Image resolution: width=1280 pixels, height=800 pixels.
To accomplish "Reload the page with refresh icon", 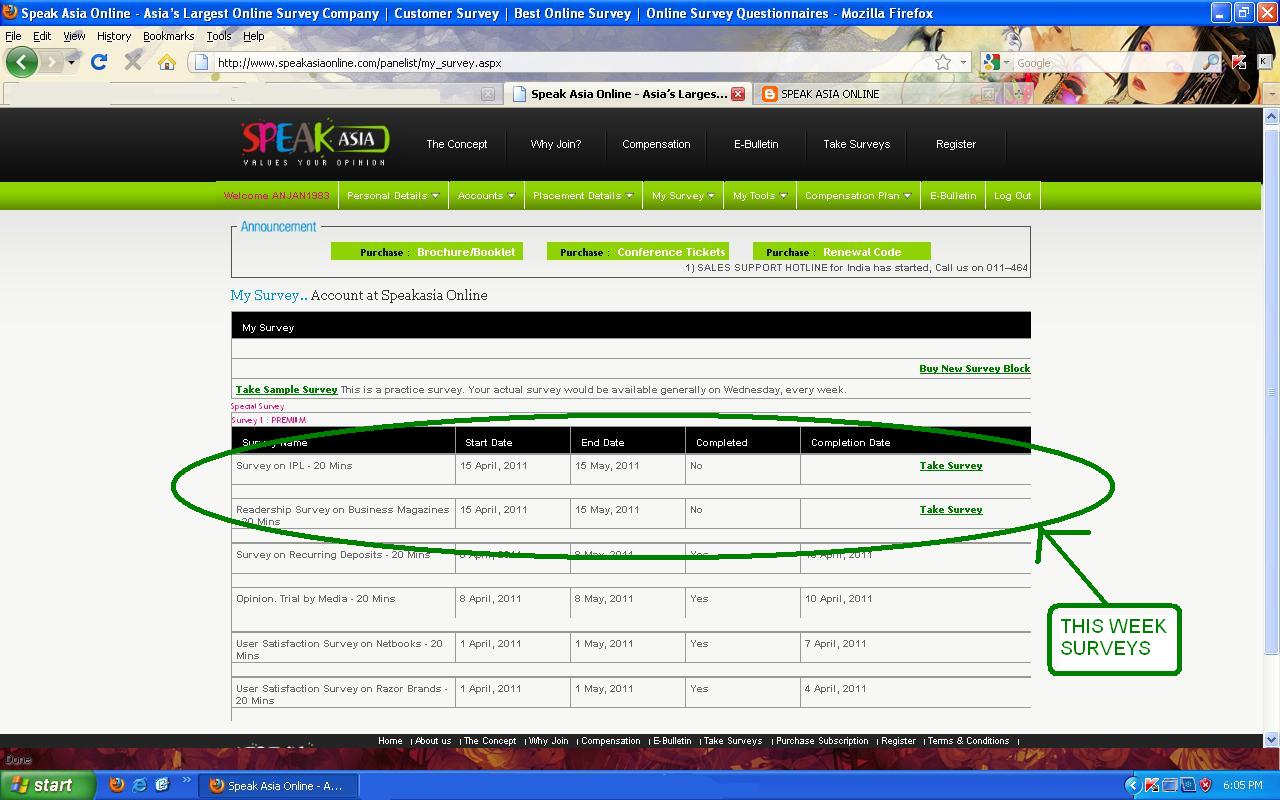I will [98, 62].
